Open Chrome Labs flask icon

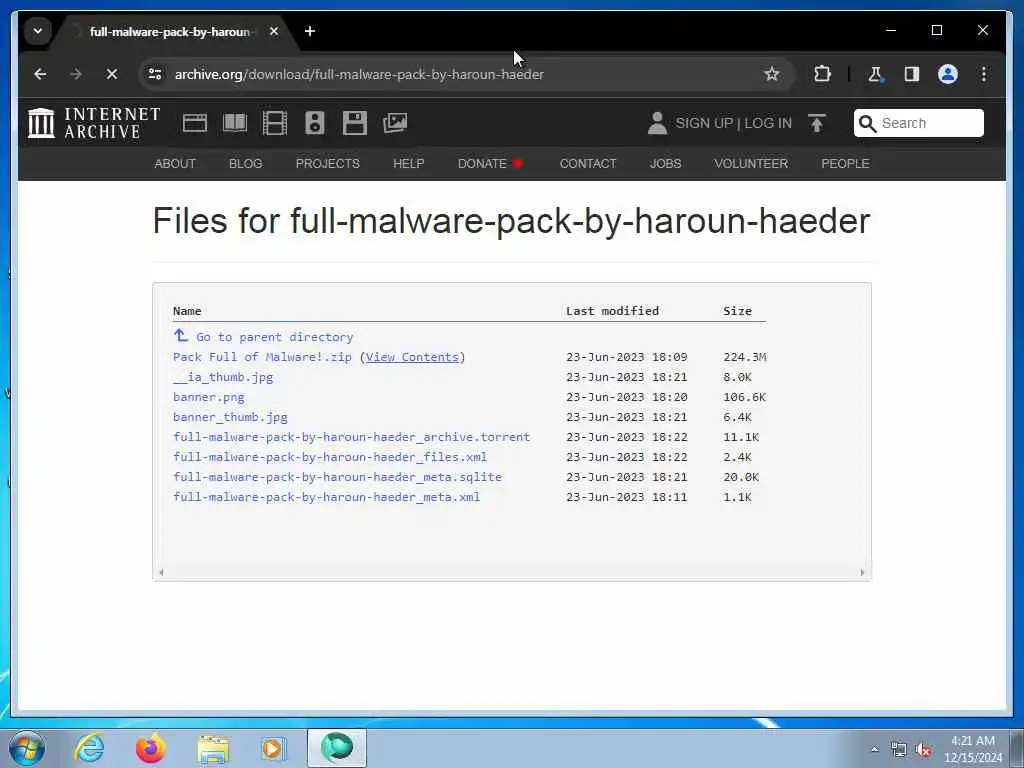[875, 74]
